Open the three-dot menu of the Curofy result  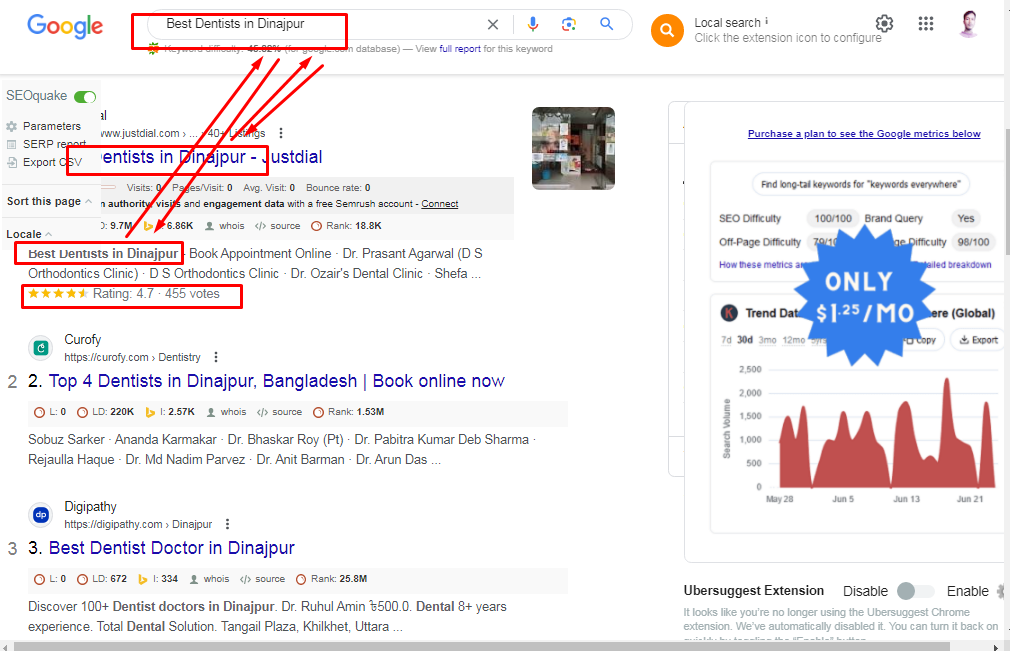click(x=216, y=357)
